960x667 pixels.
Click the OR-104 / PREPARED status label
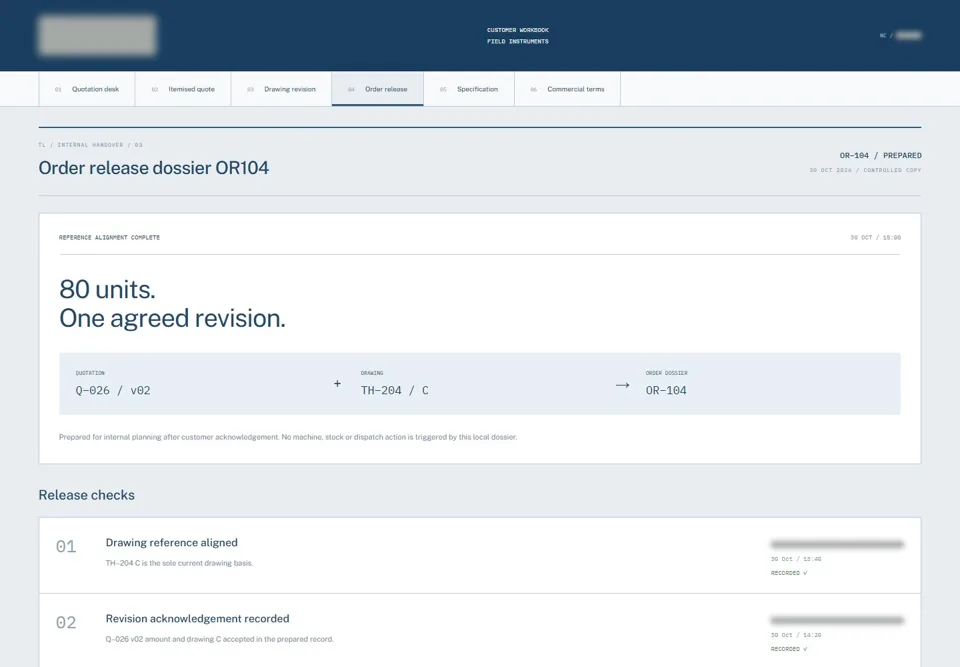880,156
